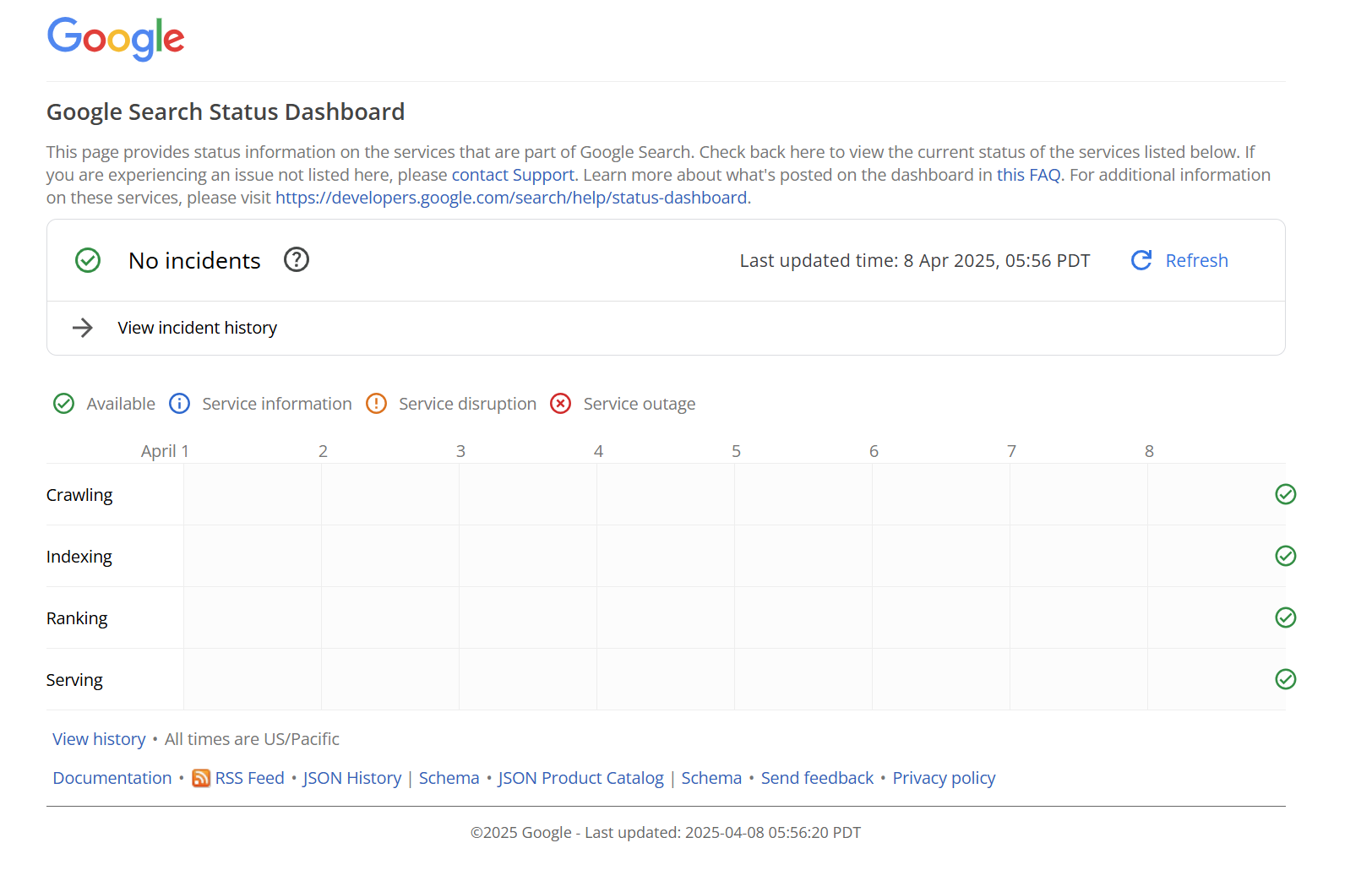The width and height of the screenshot is (1372, 892).
Task: Click the Last updated time text
Action: pos(915,260)
